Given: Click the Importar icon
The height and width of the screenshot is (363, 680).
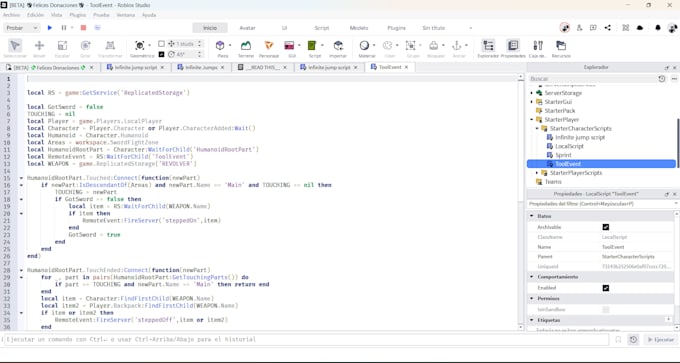Looking at the screenshot, I should coord(338,46).
